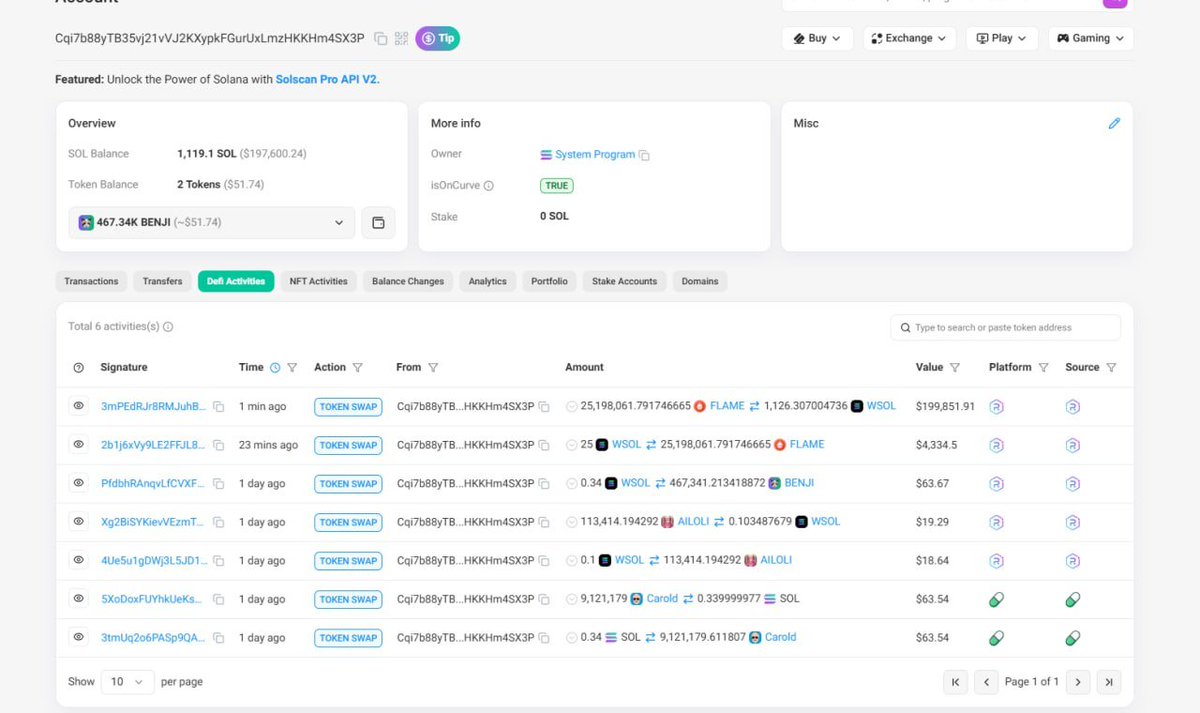The height and width of the screenshot is (713, 1200).
Task: Toggle time format clock icon in header
Action: point(275,368)
